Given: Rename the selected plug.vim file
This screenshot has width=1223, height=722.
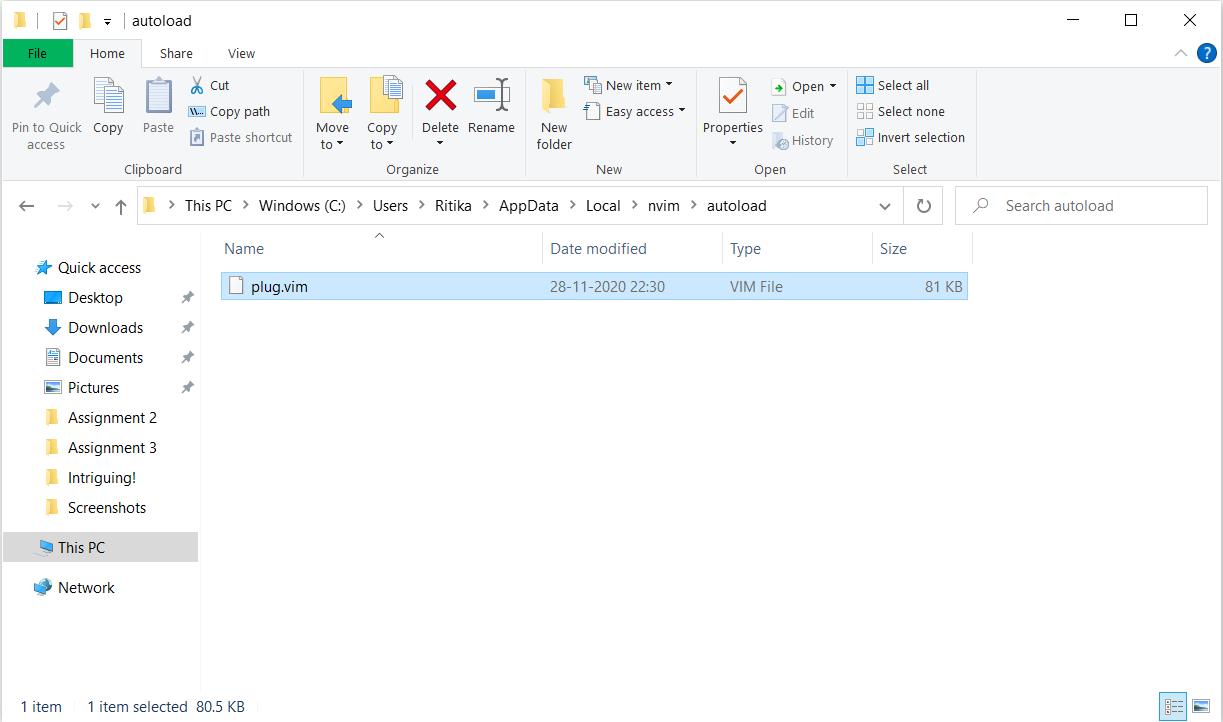Looking at the screenshot, I should 491,106.
